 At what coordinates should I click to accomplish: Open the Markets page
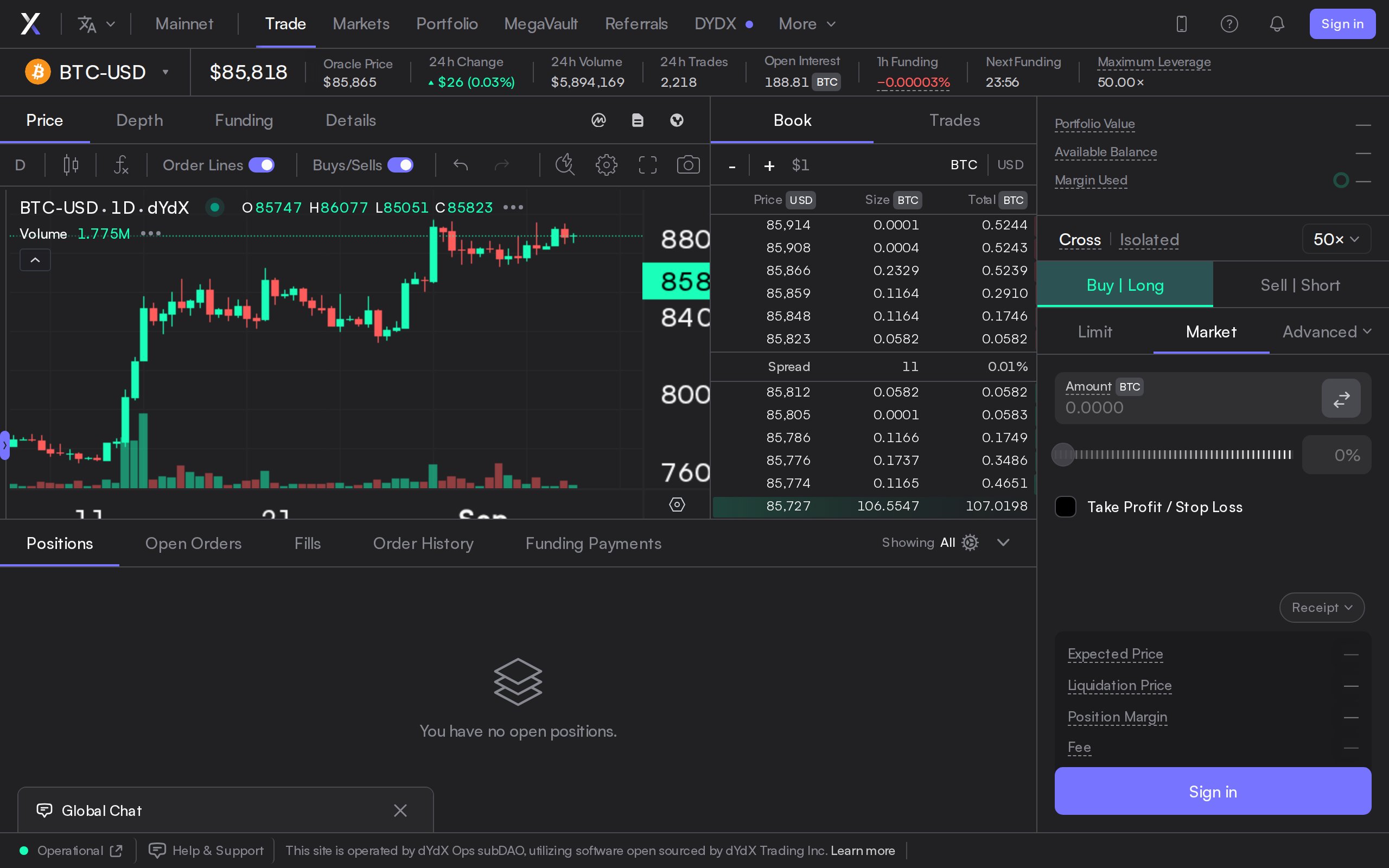click(361, 24)
